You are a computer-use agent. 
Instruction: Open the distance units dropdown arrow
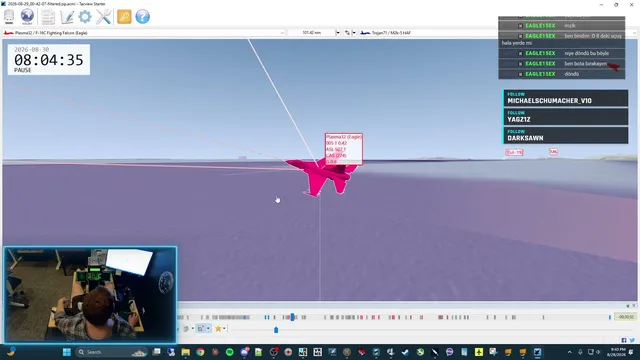tap(338, 33)
